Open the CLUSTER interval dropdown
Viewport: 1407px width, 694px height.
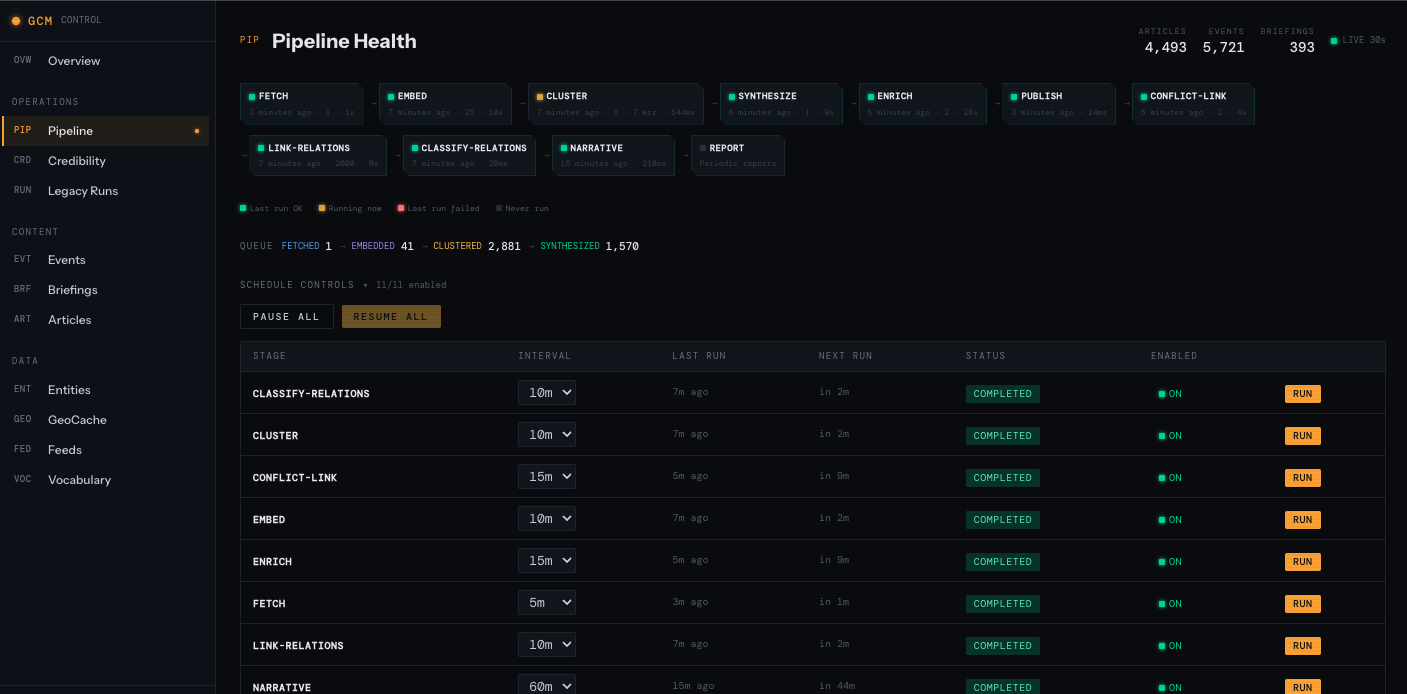coord(547,434)
